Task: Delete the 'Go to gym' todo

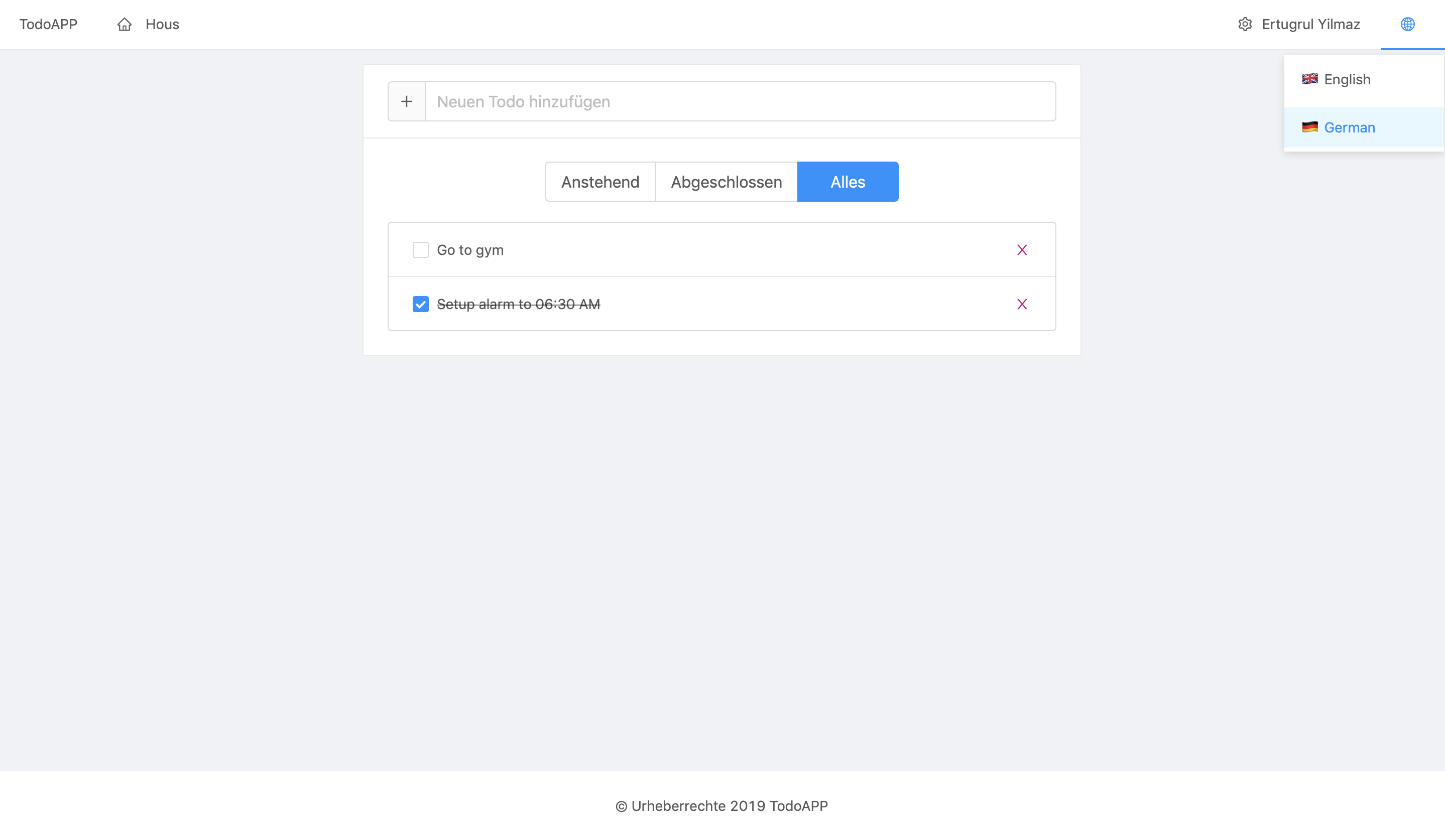Action: pyautogui.click(x=1022, y=250)
